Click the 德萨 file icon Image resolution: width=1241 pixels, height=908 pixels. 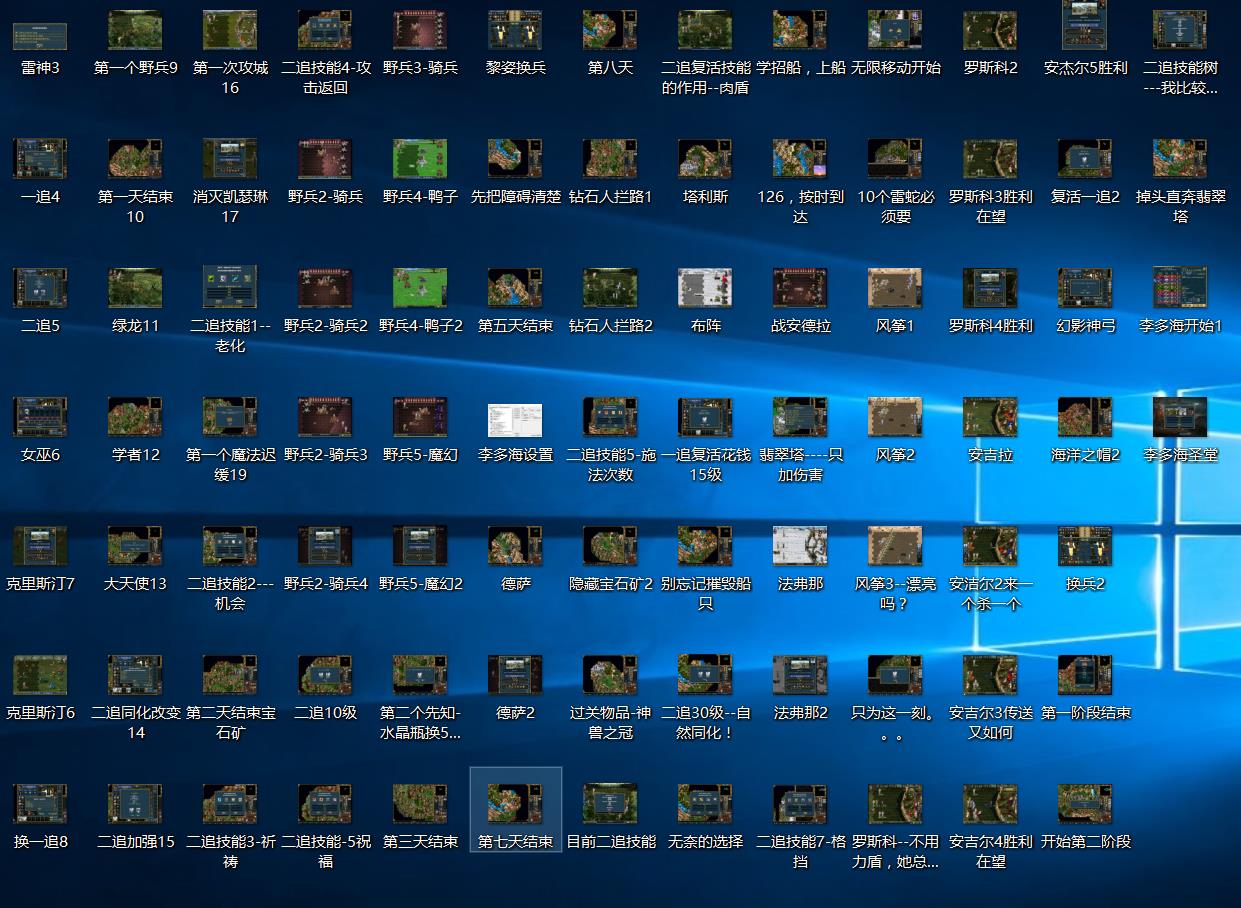(515, 547)
